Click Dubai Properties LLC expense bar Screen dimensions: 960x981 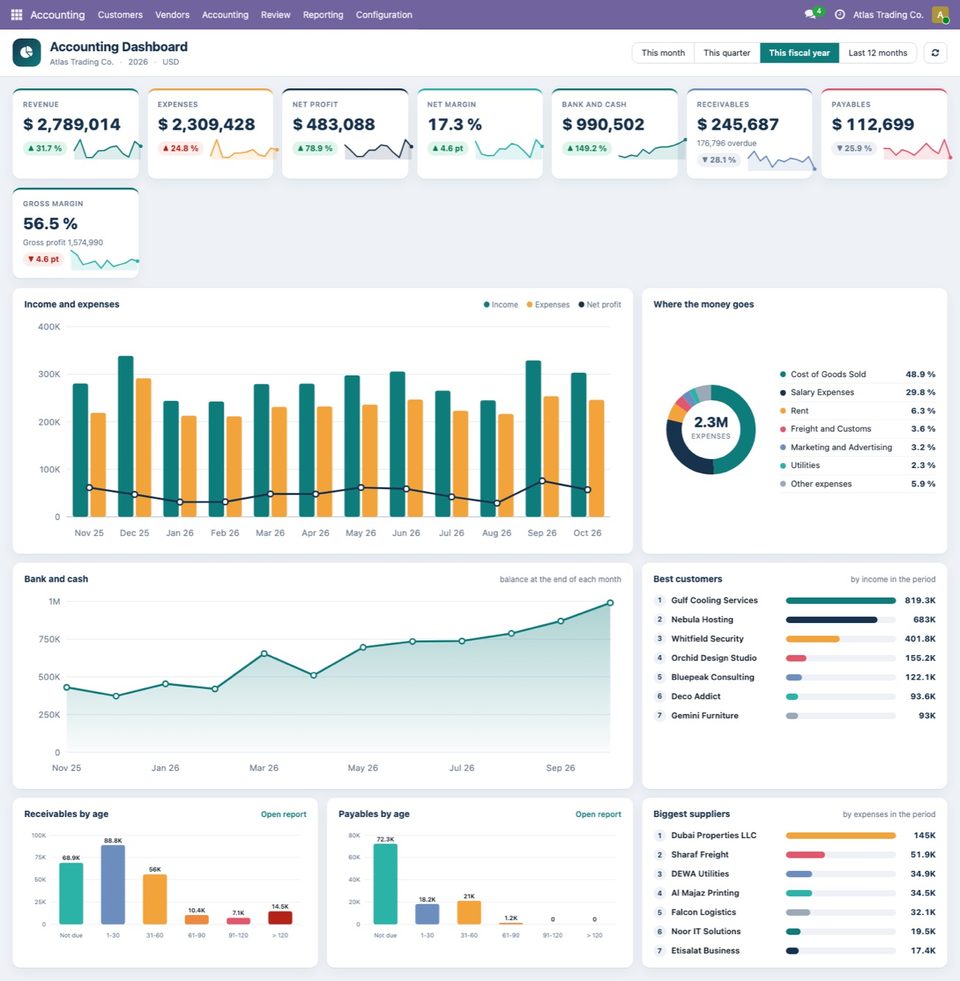coord(840,836)
